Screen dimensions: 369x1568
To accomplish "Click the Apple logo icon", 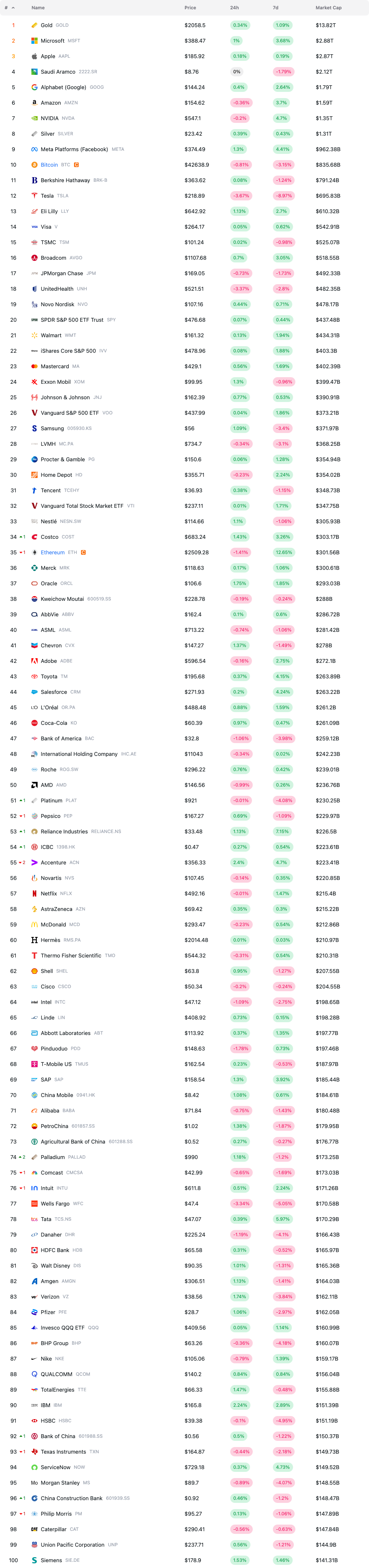I will click(35, 56).
